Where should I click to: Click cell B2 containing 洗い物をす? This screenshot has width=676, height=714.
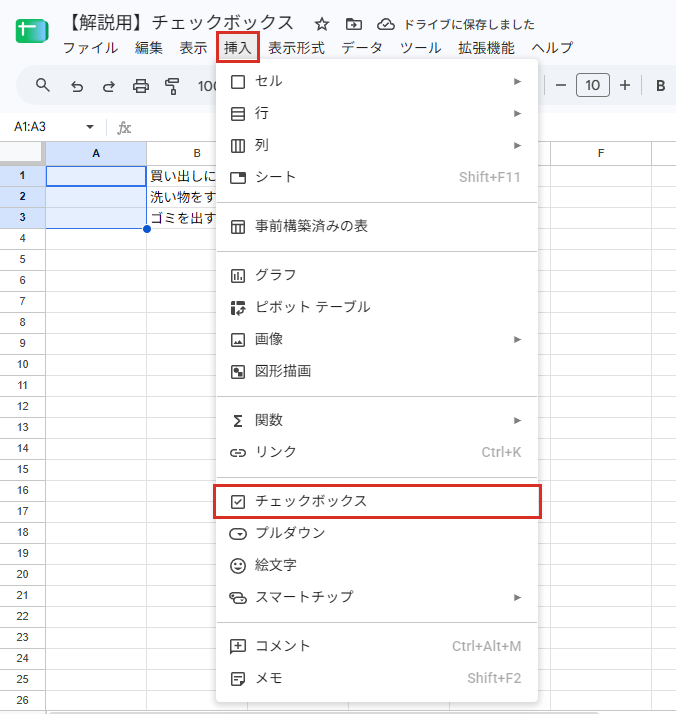(182, 197)
